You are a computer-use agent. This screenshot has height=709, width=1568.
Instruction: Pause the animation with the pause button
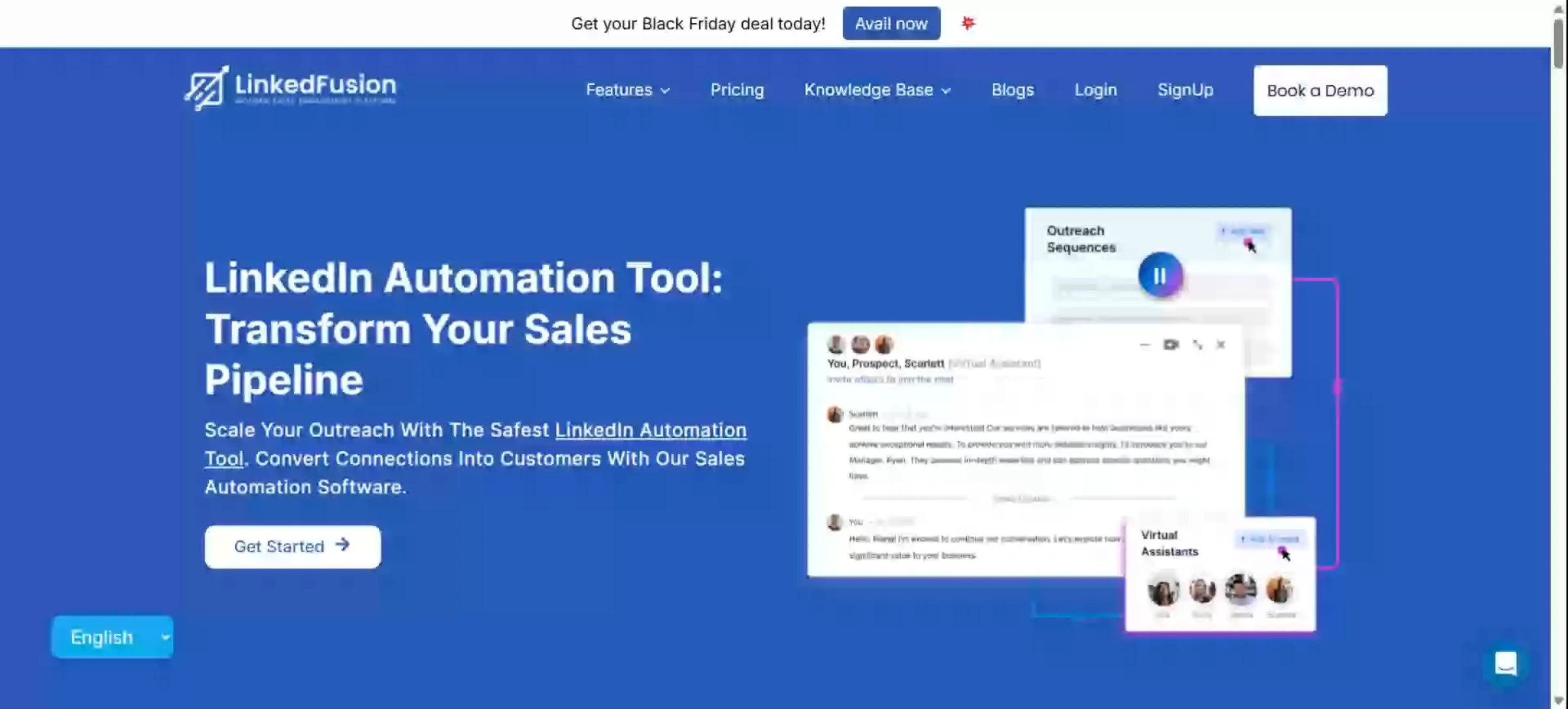click(1160, 276)
